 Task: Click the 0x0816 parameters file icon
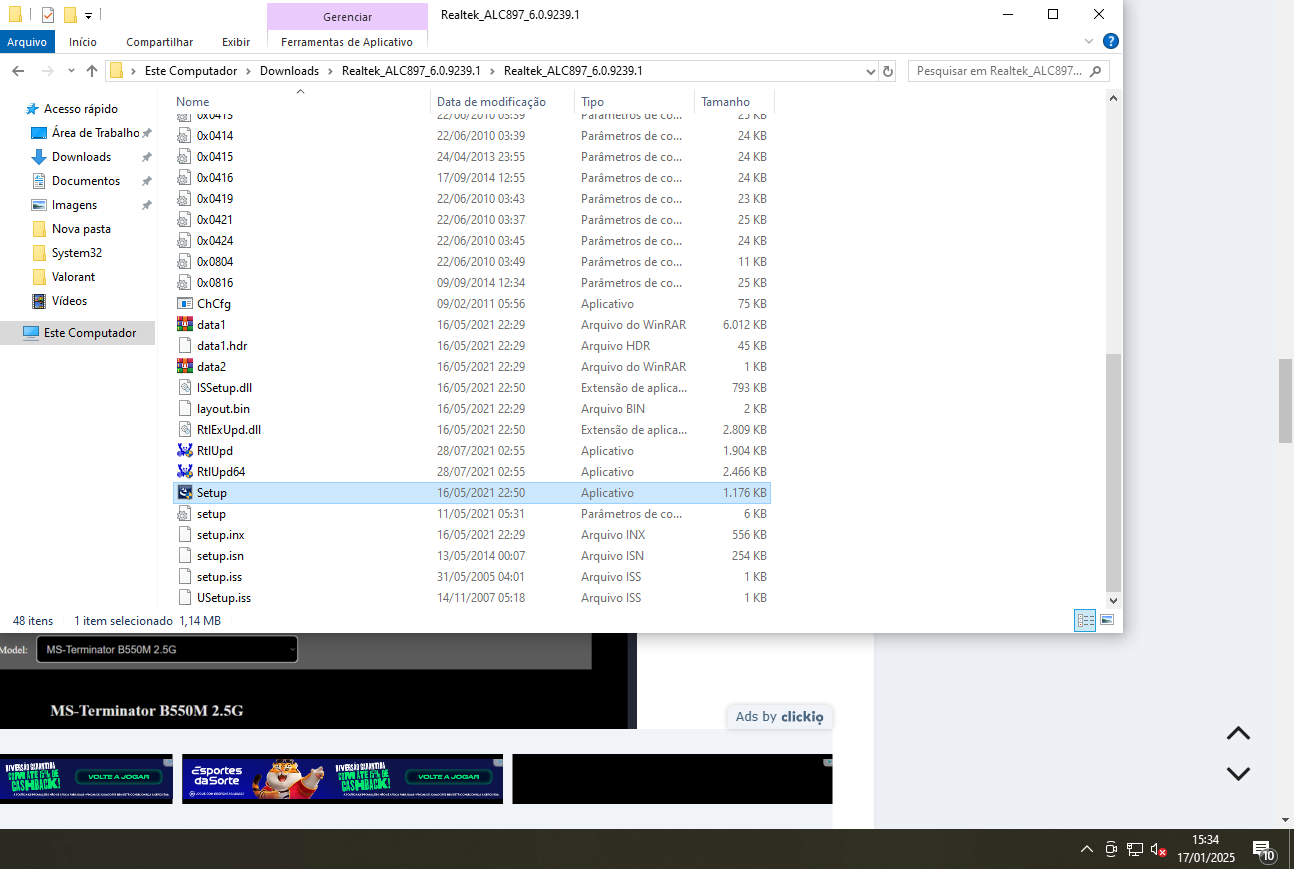click(184, 283)
